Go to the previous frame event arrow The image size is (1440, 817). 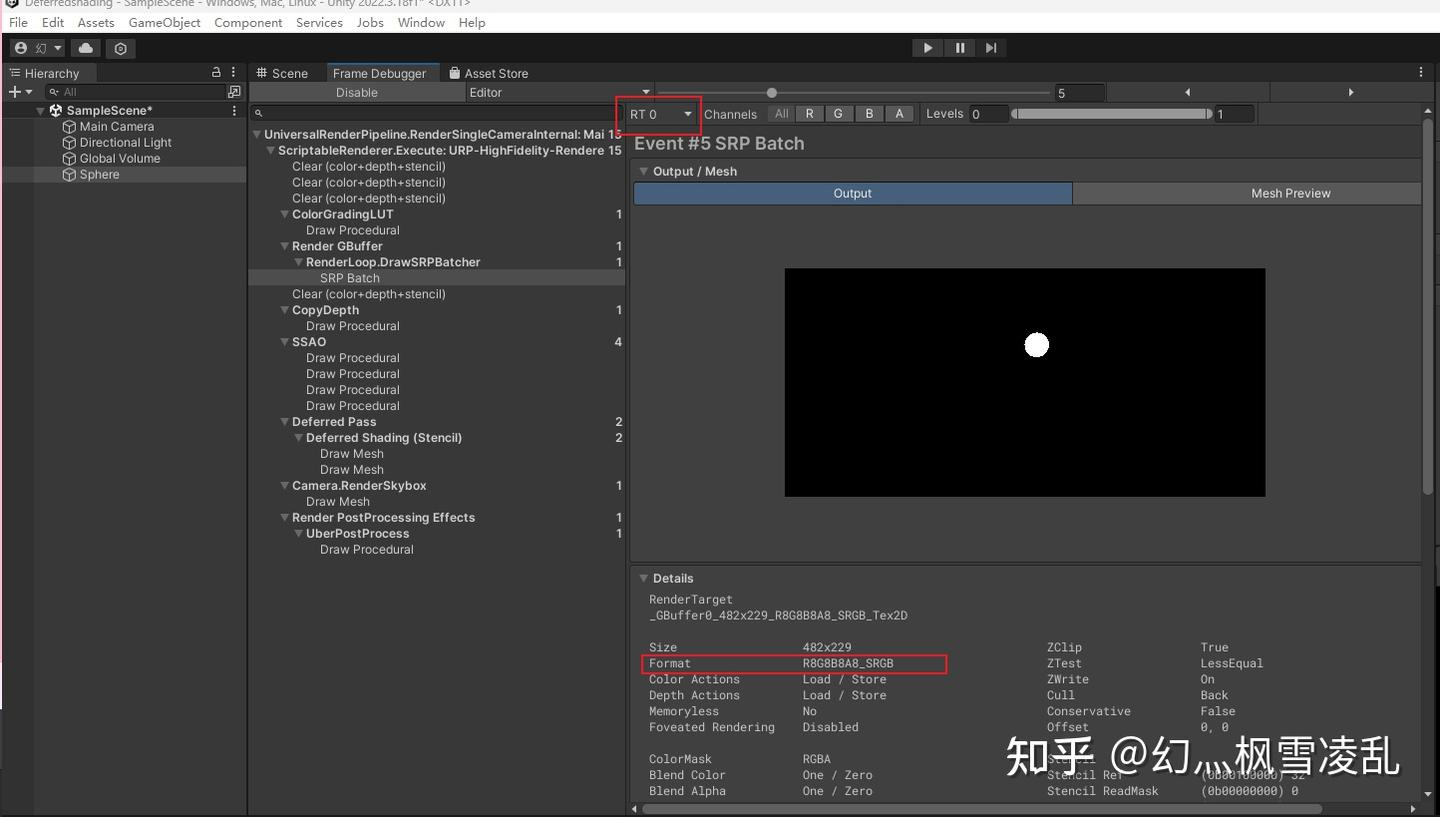tap(1187, 93)
